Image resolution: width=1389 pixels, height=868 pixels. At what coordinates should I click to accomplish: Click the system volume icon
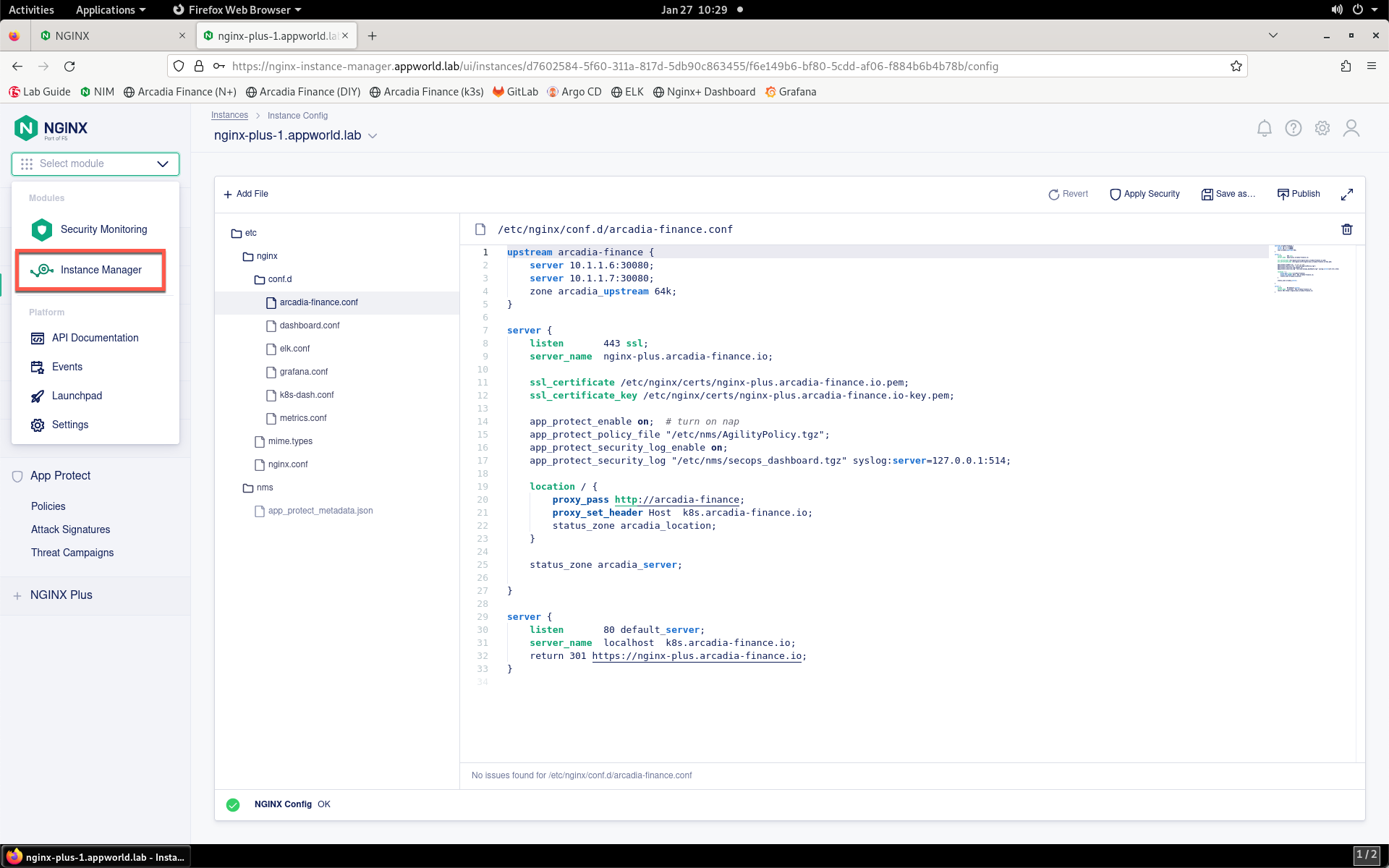1336,9
